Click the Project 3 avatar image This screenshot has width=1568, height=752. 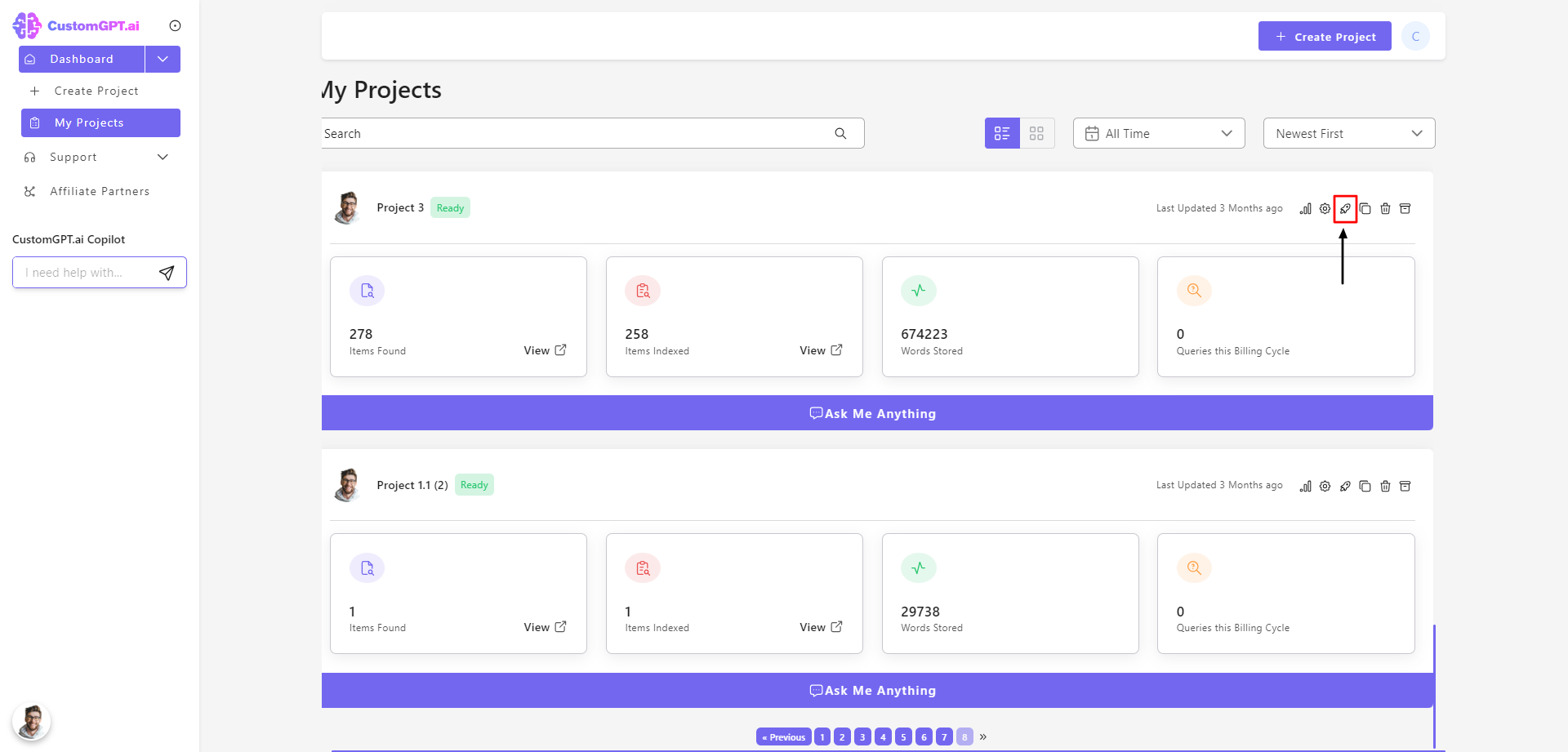[348, 207]
